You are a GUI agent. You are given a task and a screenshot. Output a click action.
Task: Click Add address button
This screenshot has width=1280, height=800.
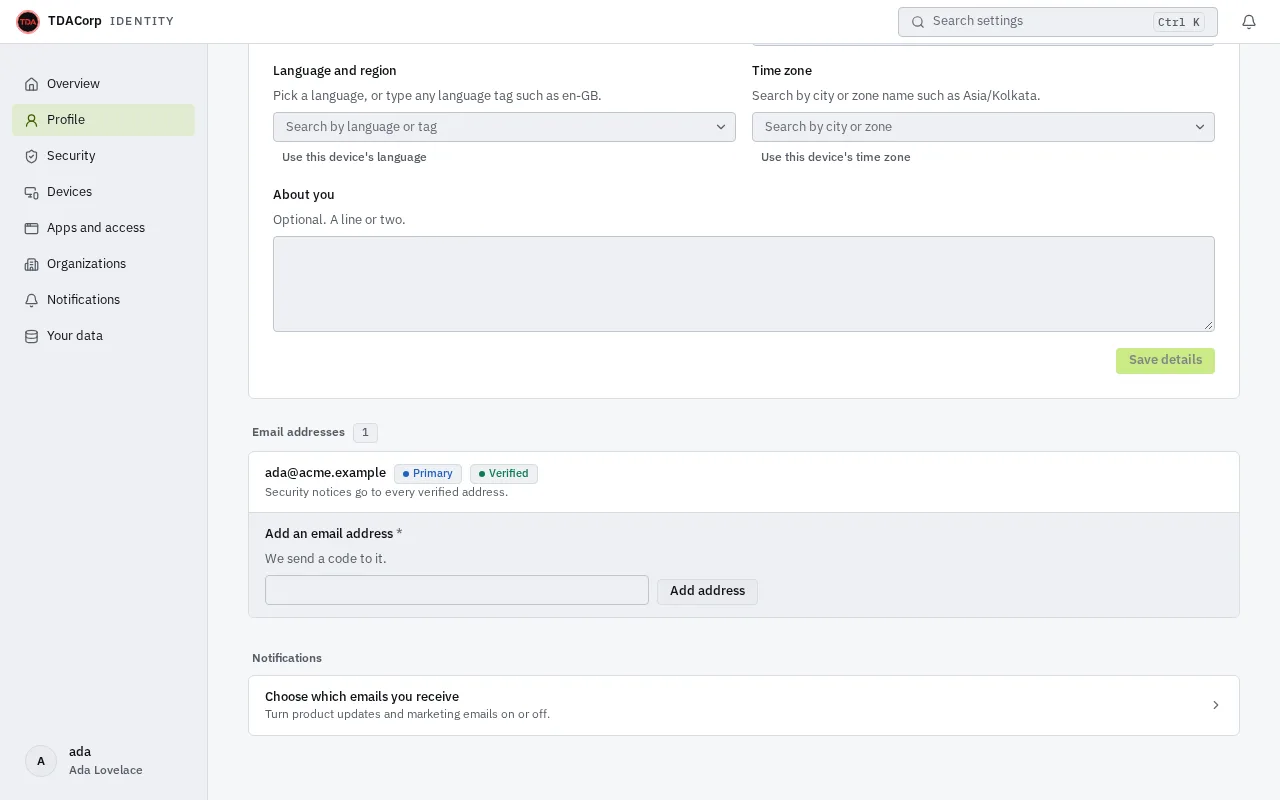click(707, 591)
